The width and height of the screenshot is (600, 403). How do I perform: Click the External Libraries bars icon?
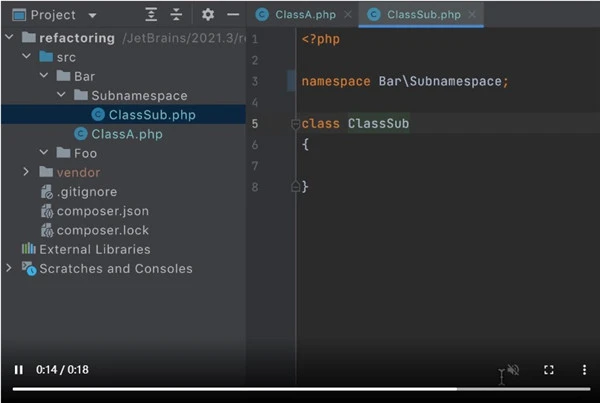coord(29,248)
